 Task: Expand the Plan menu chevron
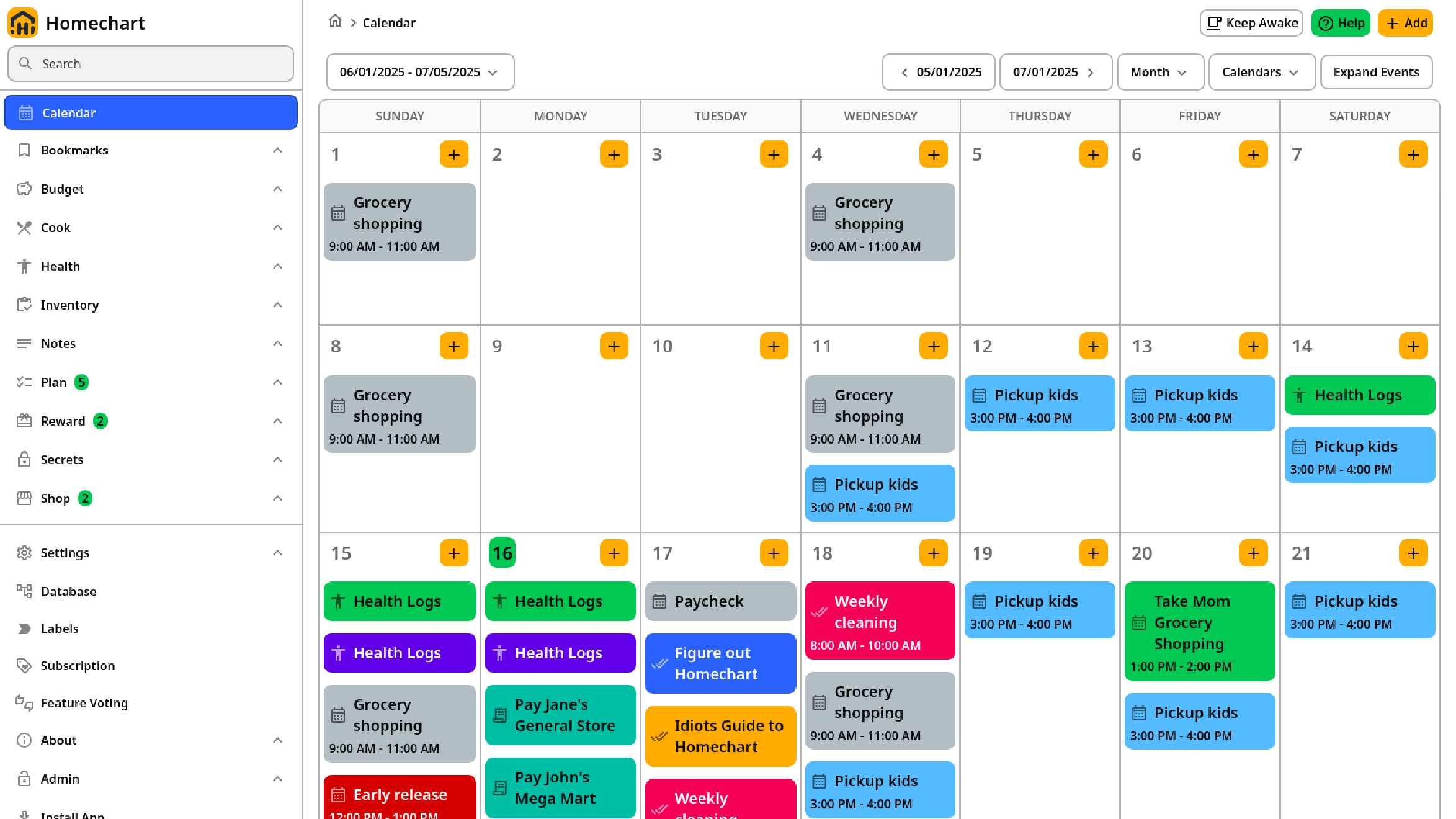tap(277, 382)
